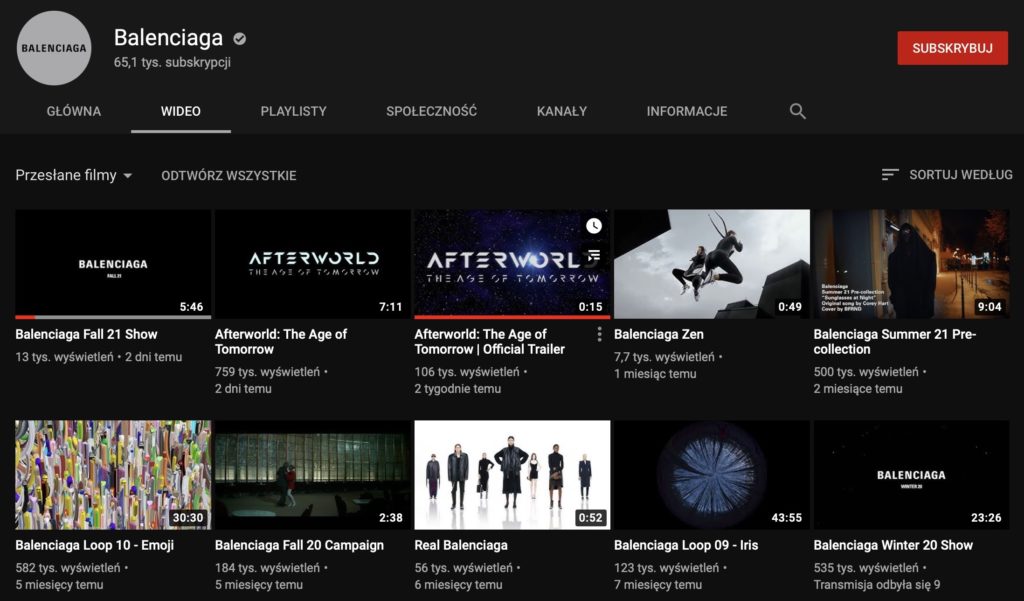Viewport: 1024px width, 601px height.
Task: Click the 500 tys. wyświetleń view count
Action: click(x=866, y=372)
